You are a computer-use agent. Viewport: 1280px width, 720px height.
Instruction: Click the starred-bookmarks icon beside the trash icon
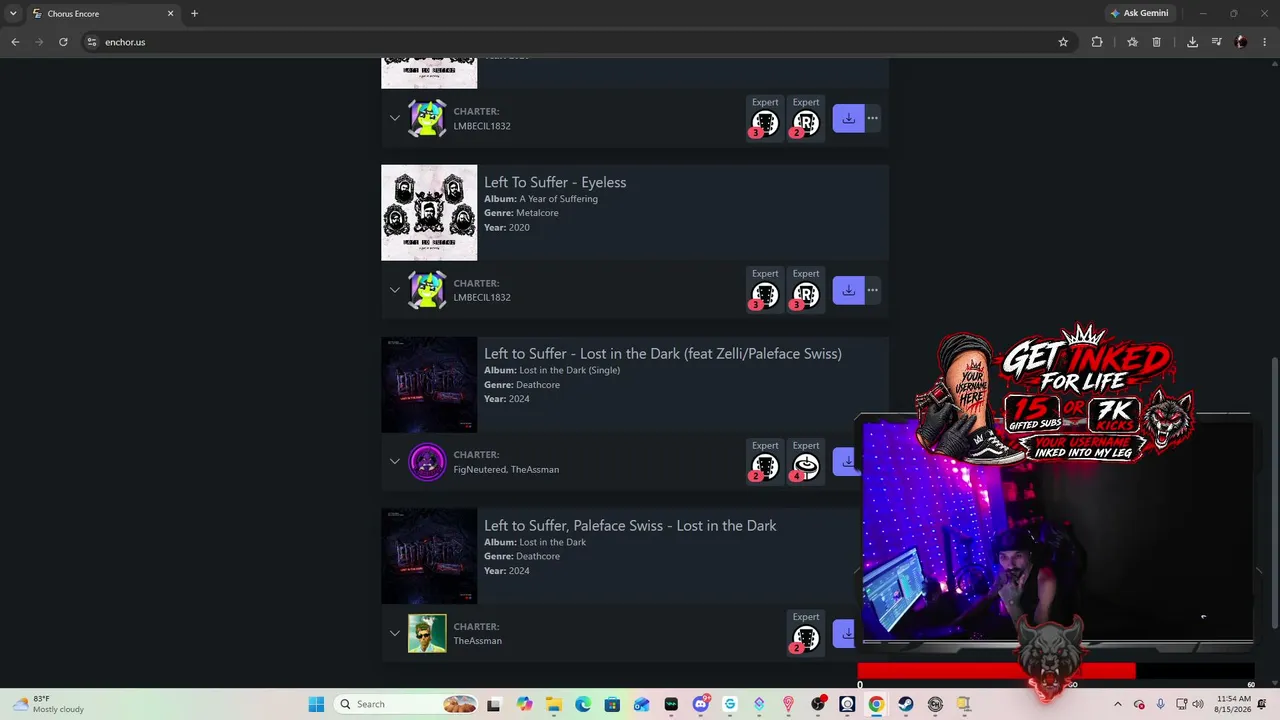(x=1132, y=42)
